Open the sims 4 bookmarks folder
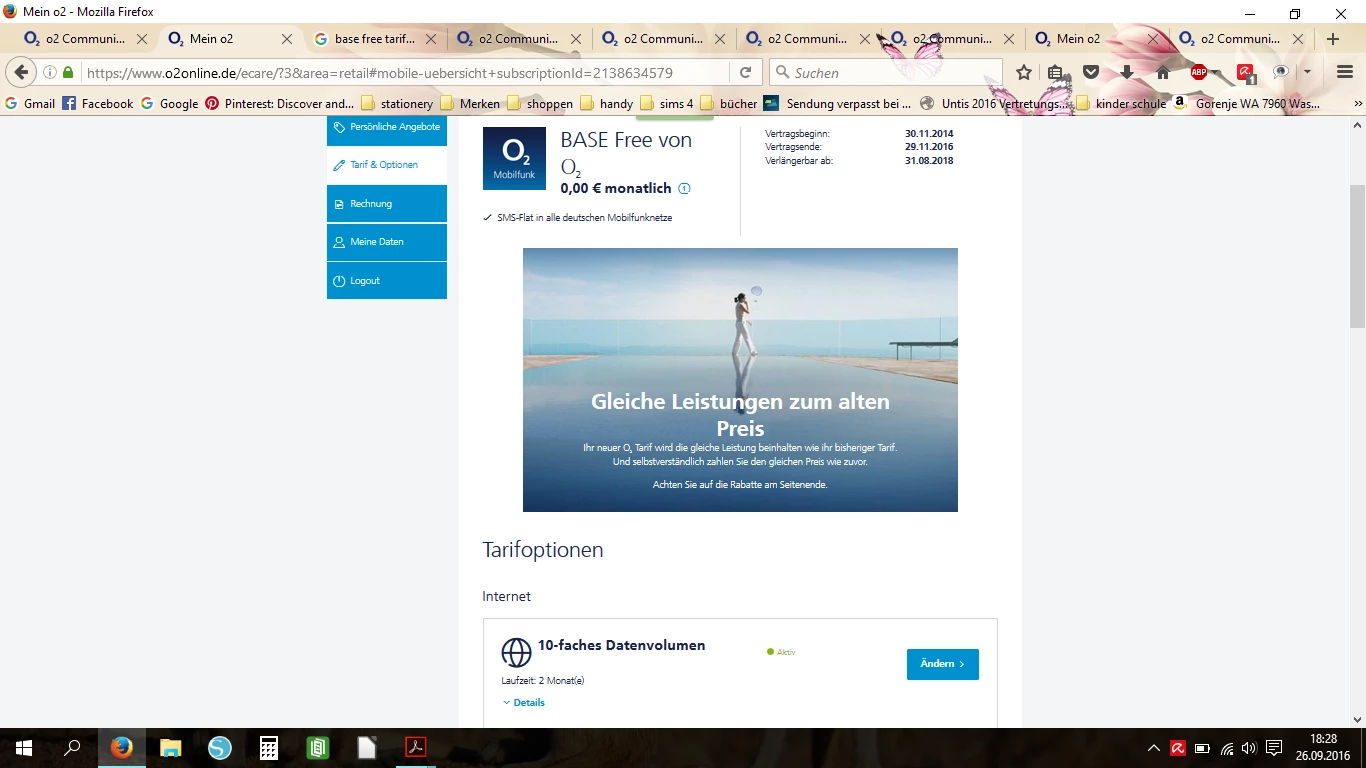This screenshot has width=1366, height=768. pyautogui.click(x=667, y=103)
